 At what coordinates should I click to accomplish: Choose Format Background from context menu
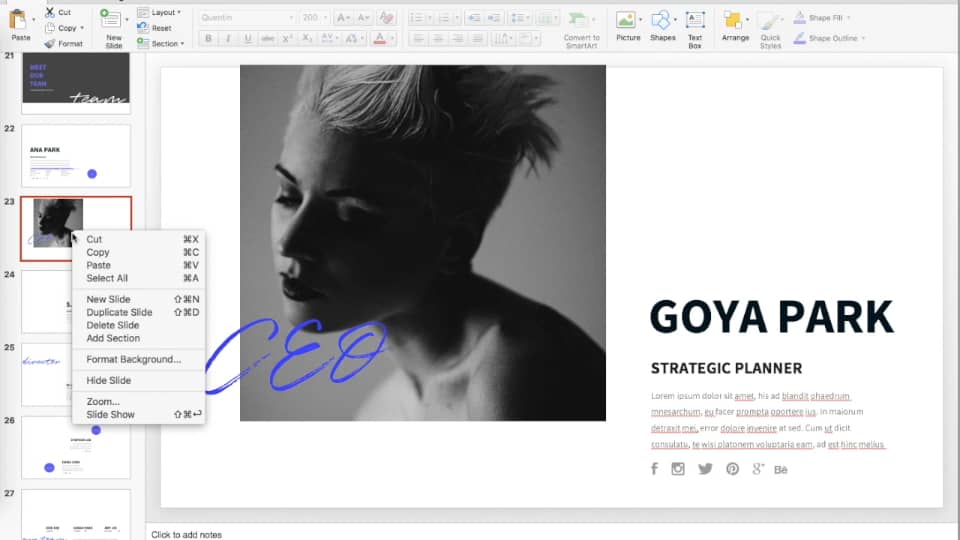pos(138,359)
